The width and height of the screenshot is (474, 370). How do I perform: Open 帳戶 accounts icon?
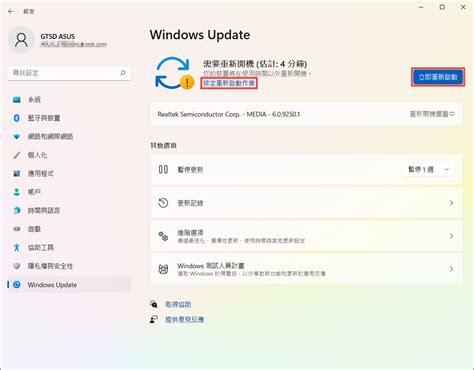[x=17, y=192]
